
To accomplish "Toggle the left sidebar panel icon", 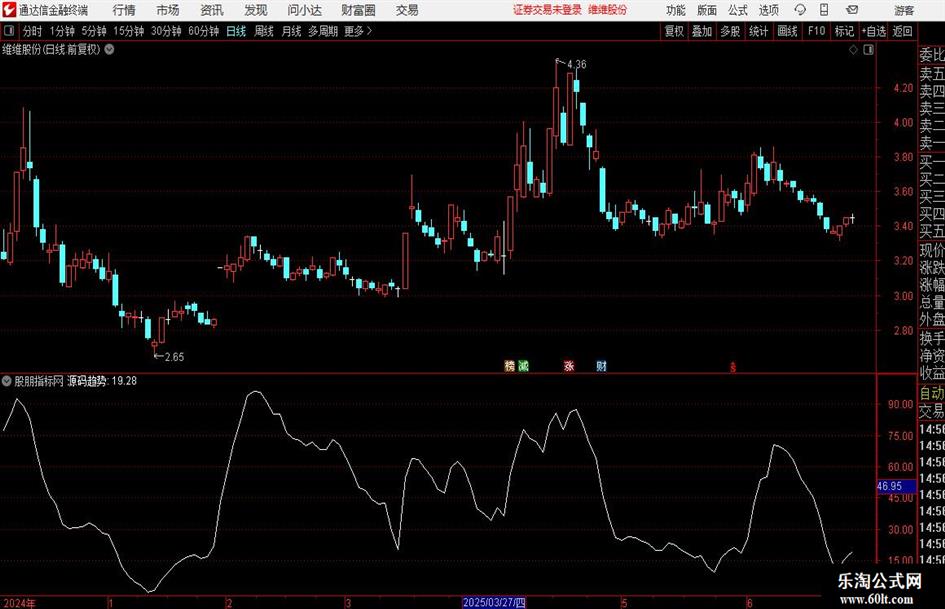I will pos(9,31).
